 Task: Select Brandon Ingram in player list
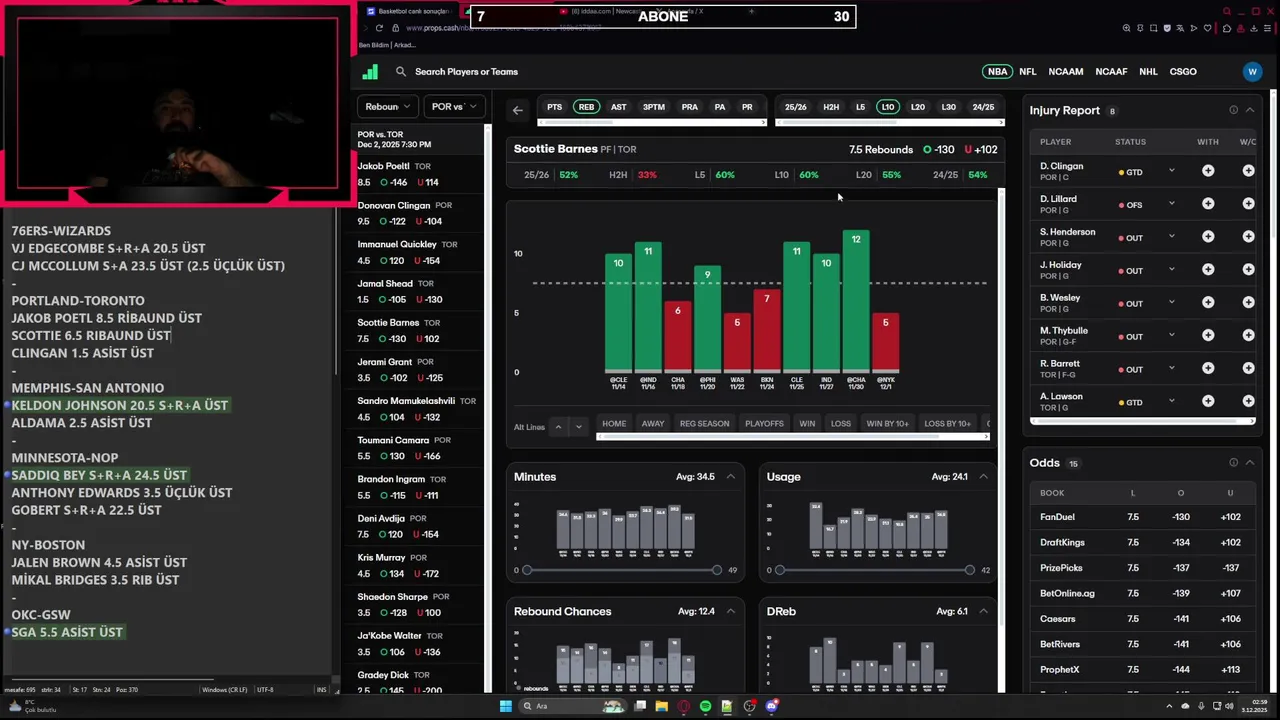click(x=414, y=487)
